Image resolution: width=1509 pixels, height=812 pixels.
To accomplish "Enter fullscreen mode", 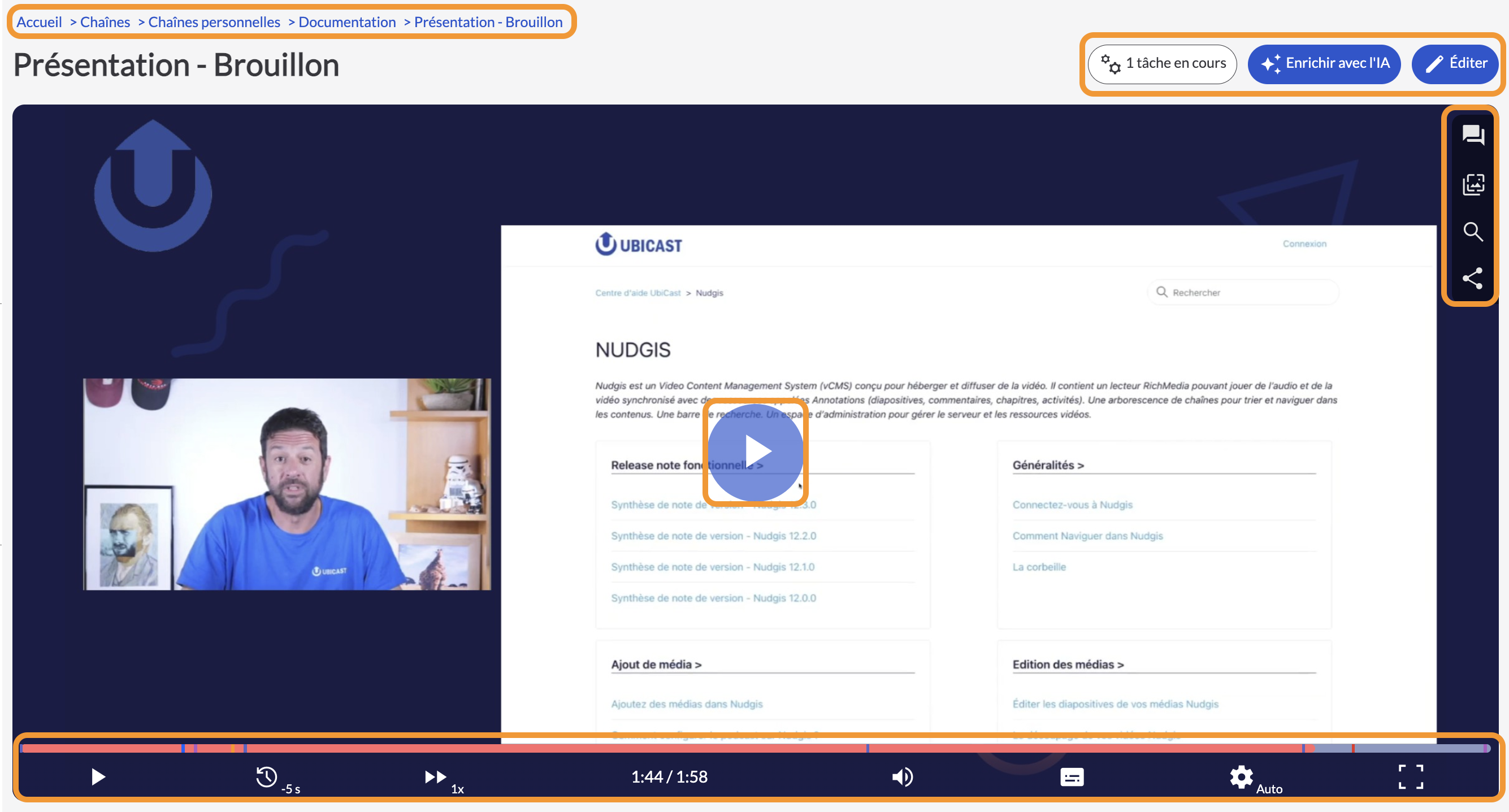I will click(x=1411, y=777).
